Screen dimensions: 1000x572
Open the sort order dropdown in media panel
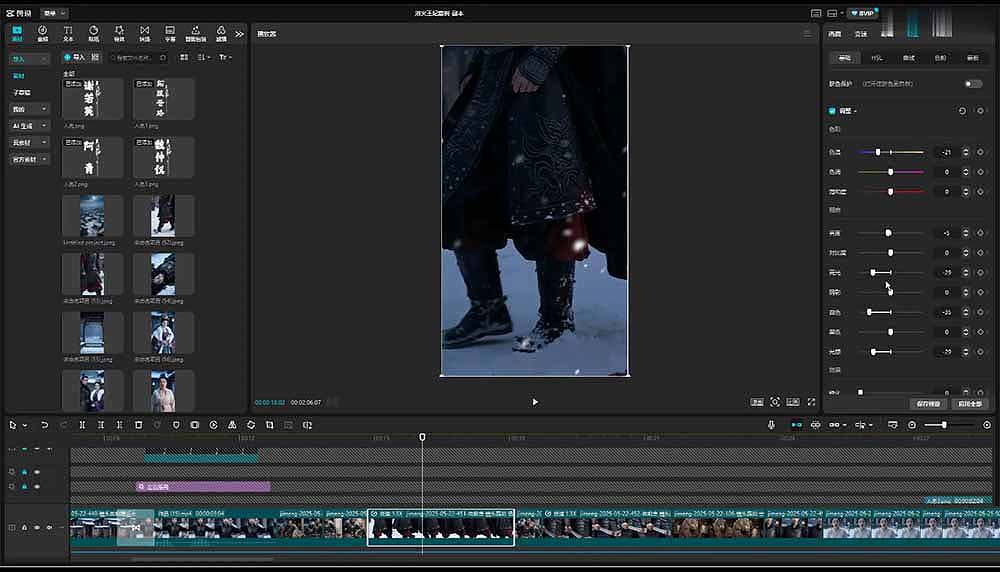point(203,57)
